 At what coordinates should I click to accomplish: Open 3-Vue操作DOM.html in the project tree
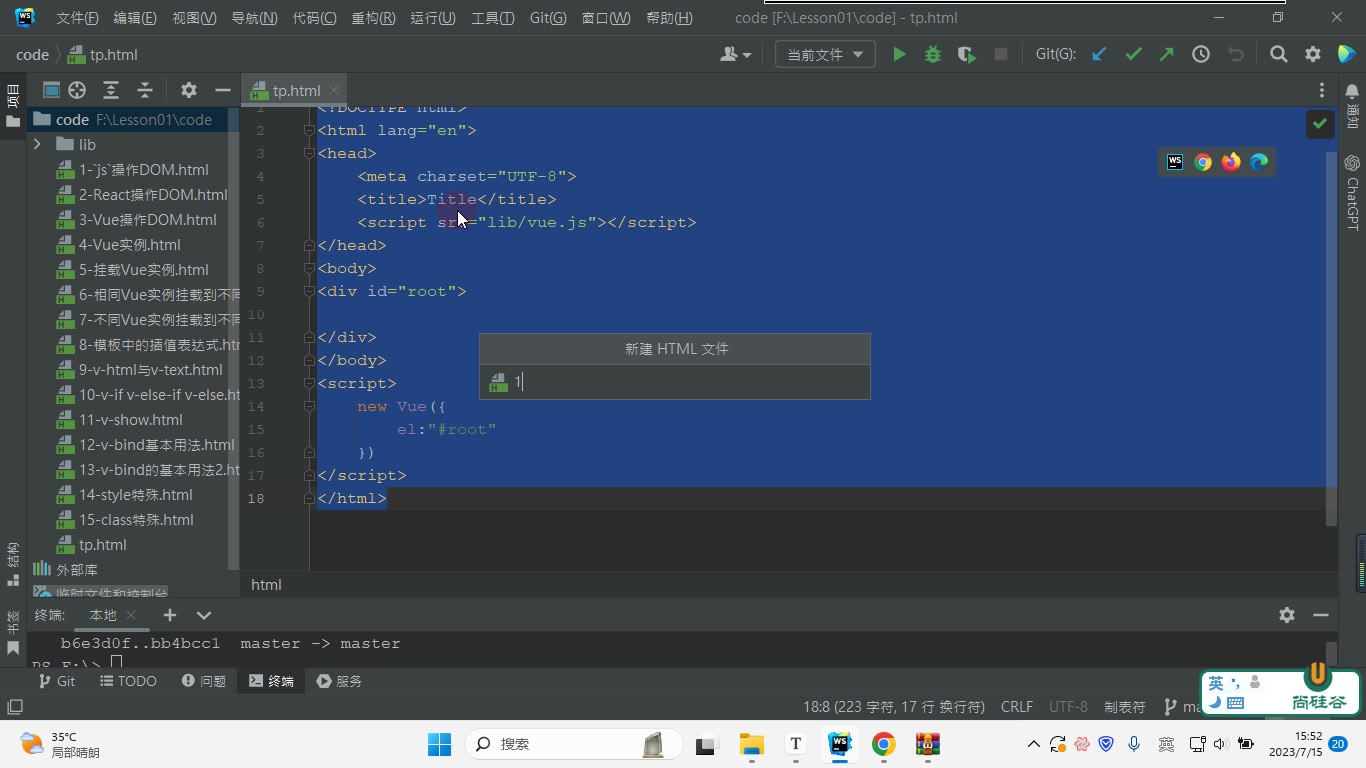[147, 220]
